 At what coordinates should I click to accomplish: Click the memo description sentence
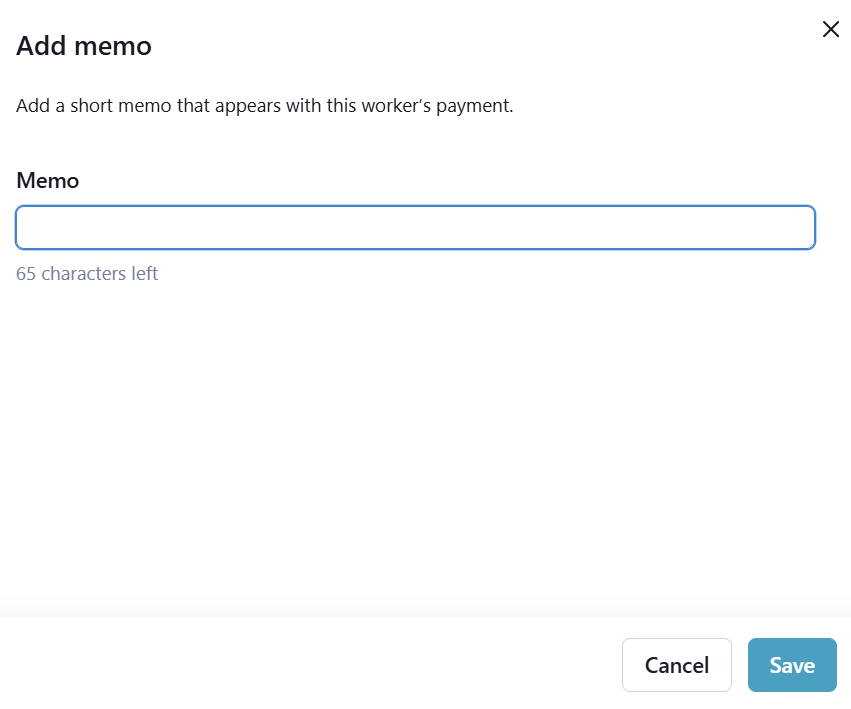tap(264, 105)
